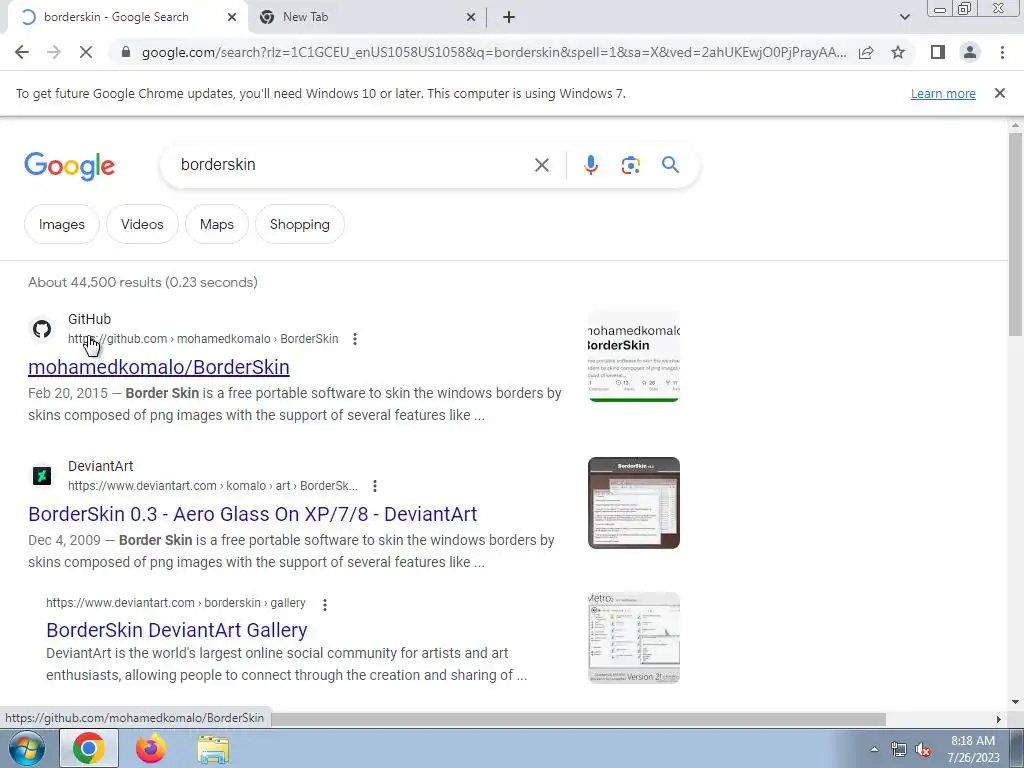Open the GitHub BorderSkin result thumbnail

tap(633, 357)
